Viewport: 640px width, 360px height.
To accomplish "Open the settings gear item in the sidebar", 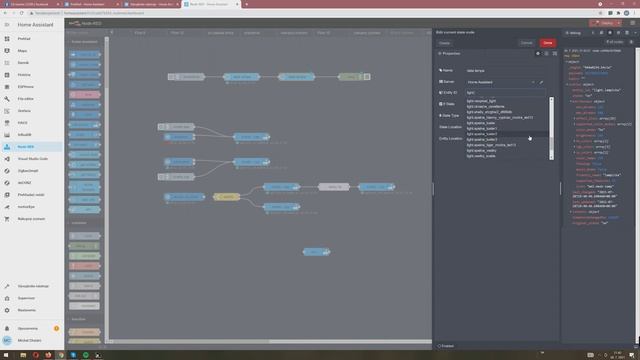I will (x=31, y=310).
